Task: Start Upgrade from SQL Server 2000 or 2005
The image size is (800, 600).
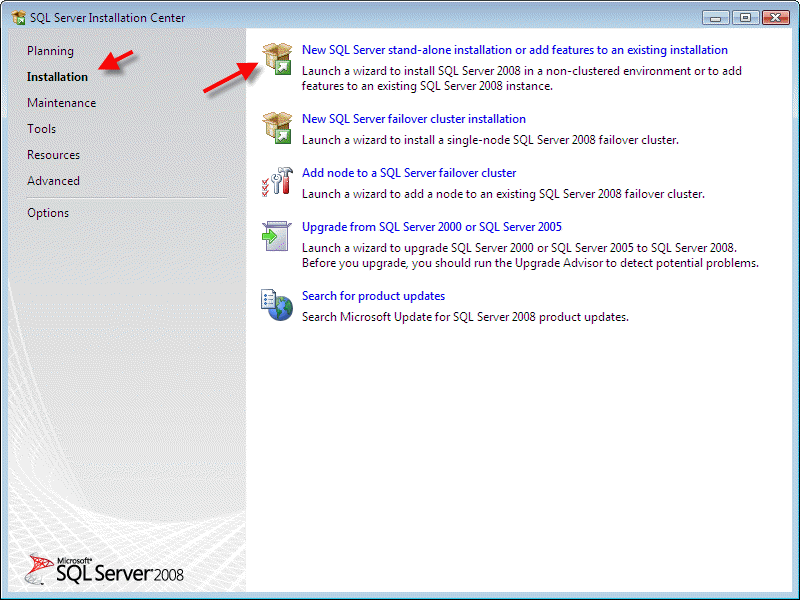Action: pos(432,227)
